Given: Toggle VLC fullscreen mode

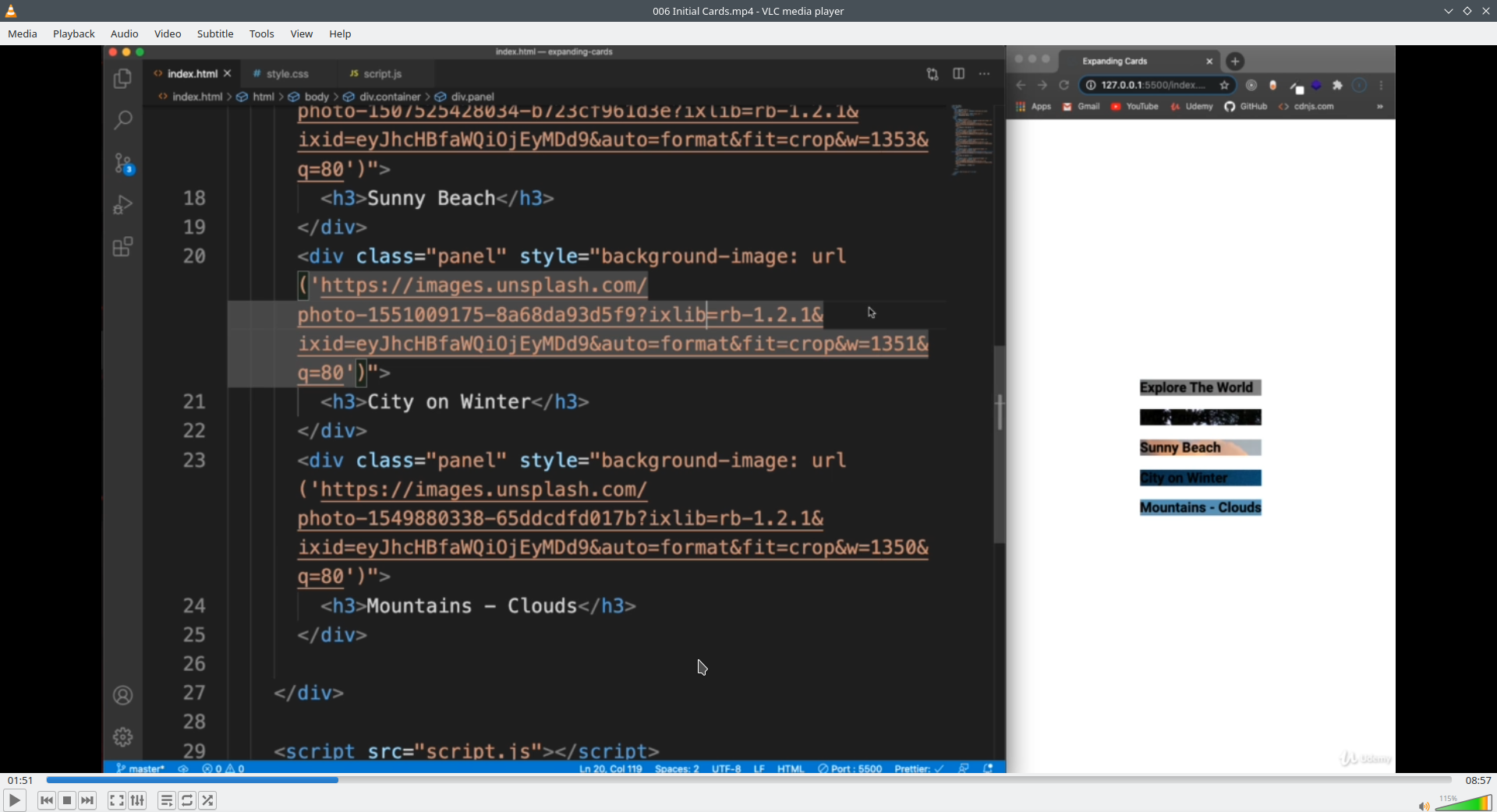Looking at the screenshot, I should pos(116,800).
